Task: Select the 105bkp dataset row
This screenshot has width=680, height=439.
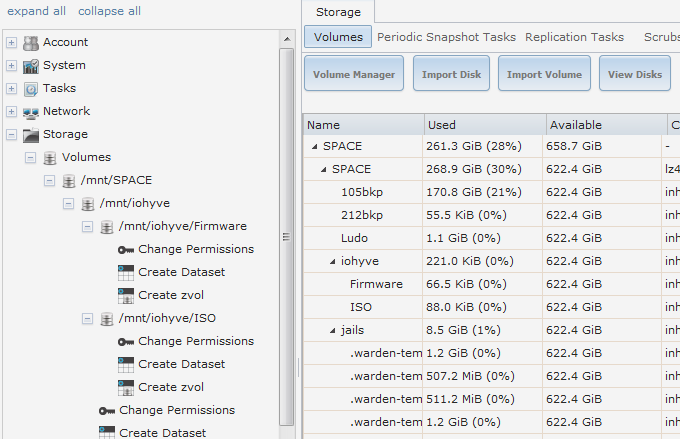Action: click(x=362, y=192)
